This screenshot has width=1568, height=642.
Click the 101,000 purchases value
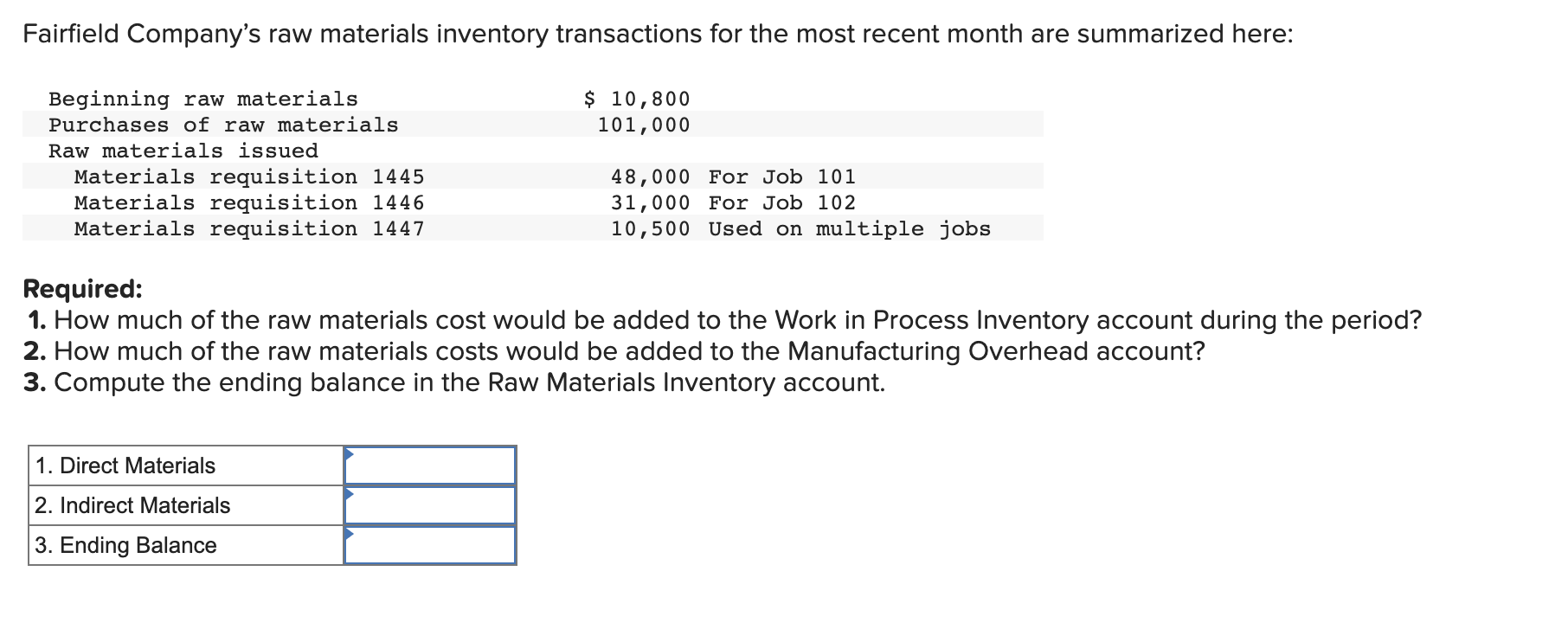(644, 125)
